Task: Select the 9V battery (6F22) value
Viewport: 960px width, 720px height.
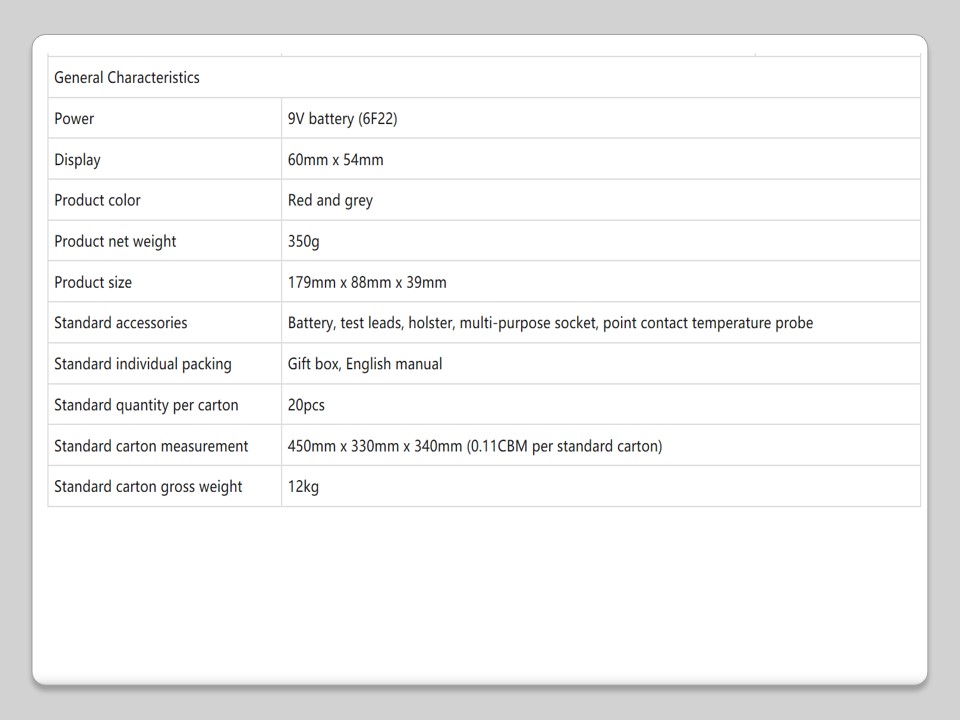Action: tap(343, 119)
